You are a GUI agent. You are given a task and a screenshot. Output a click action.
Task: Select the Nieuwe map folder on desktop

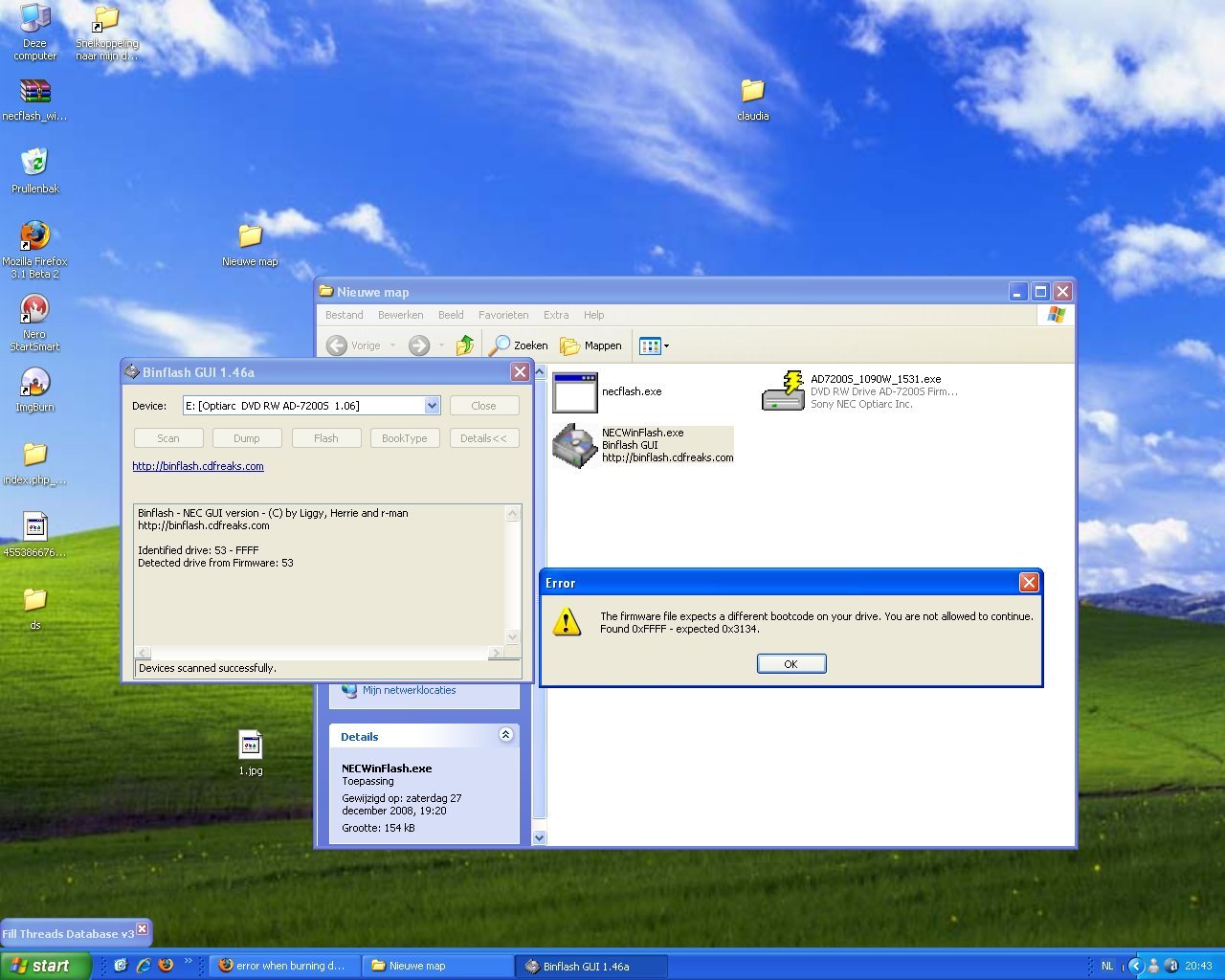tap(250, 245)
